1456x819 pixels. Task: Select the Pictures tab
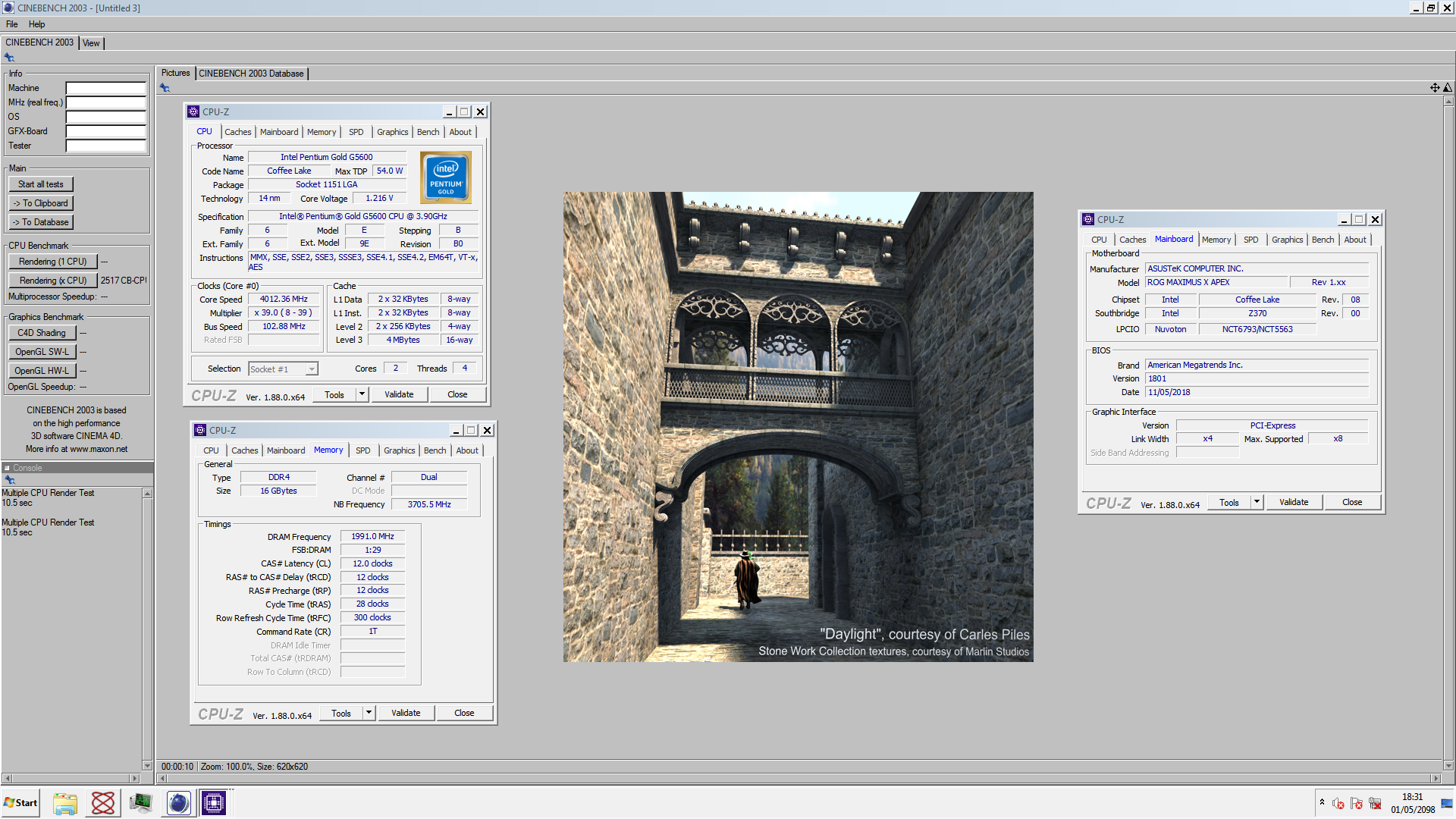pyautogui.click(x=176, y=74)
